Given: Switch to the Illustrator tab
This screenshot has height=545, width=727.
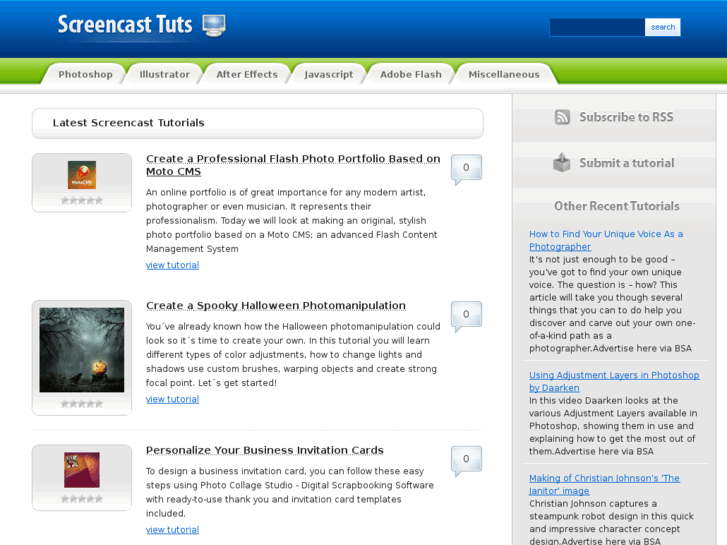Looking at the screenshot, I should (x=165, y=74).
